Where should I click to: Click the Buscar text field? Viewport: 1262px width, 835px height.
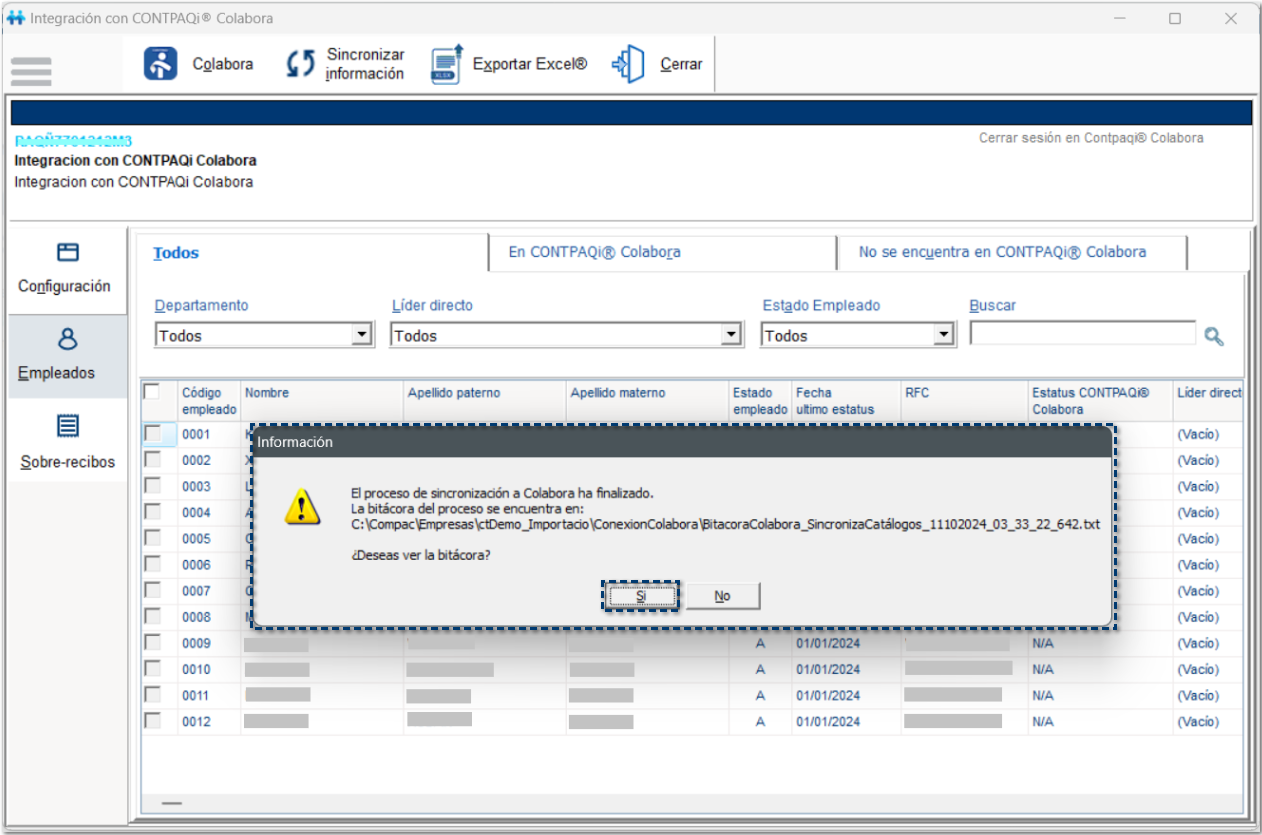point(1082,334)
